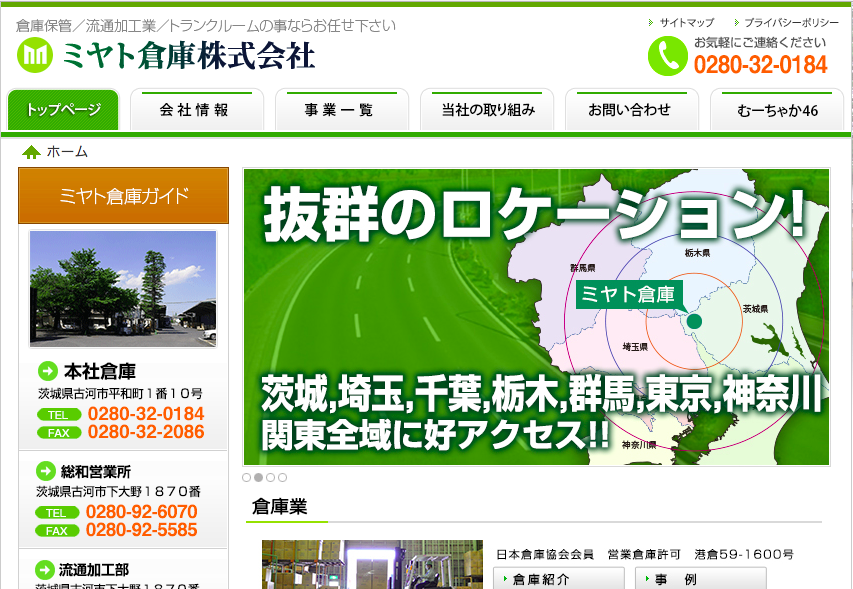This screenshot has height=589, width=853.
Task: Click the 流通加工部 heading
Action: [x=94, y=570]
